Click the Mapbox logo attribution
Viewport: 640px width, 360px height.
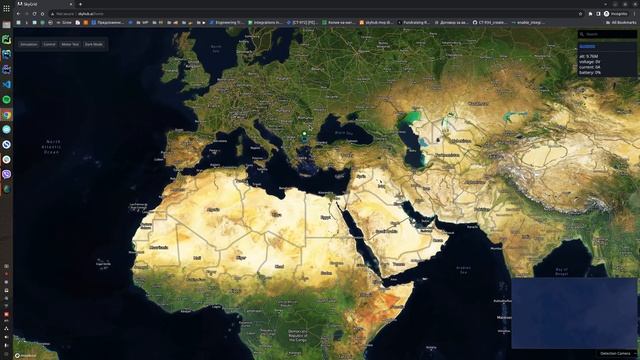click(x=26, y=356)
